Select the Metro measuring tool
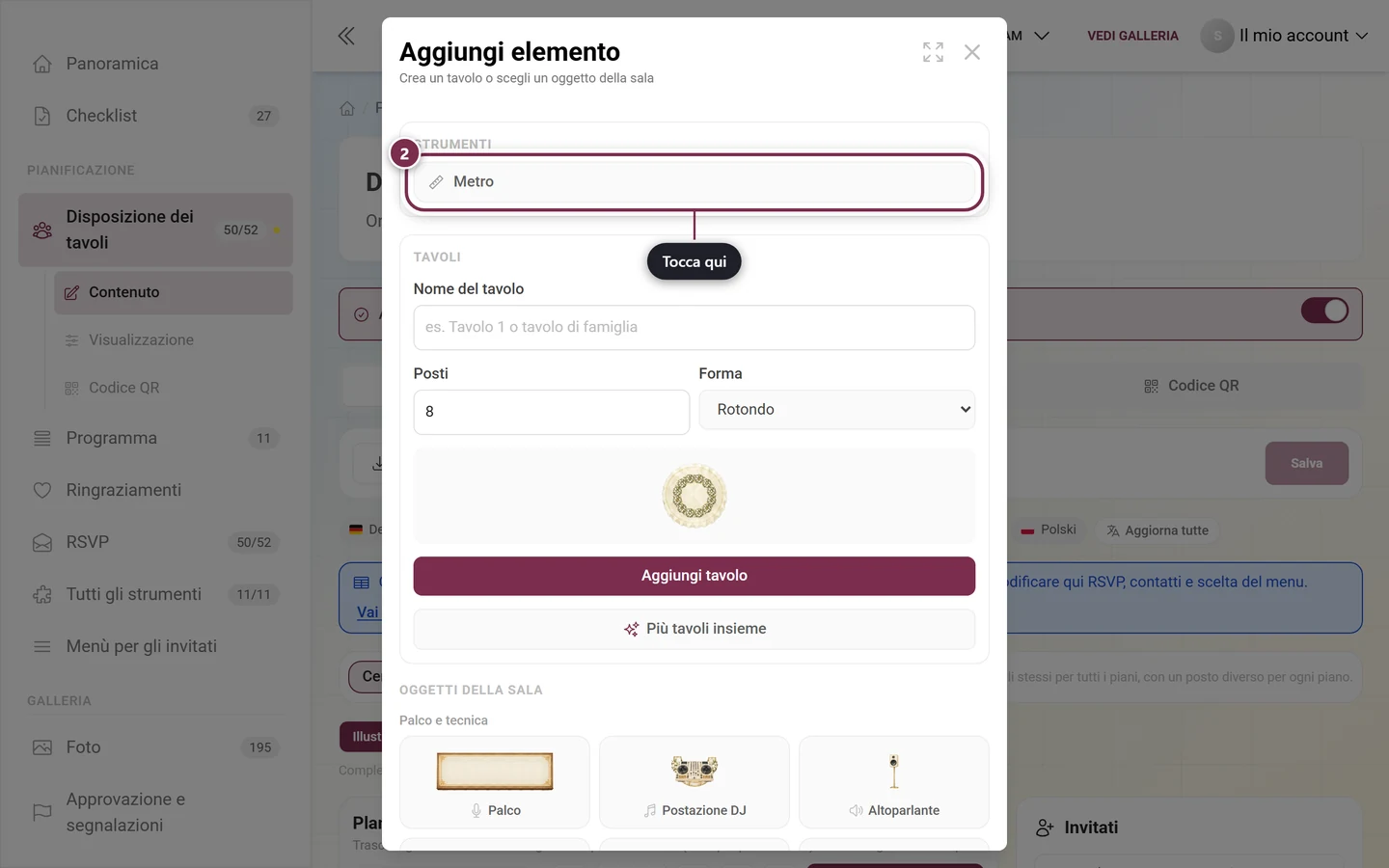Image resolution: width=1389 pixels, height=868 pixels. click(x=694, y=181)
